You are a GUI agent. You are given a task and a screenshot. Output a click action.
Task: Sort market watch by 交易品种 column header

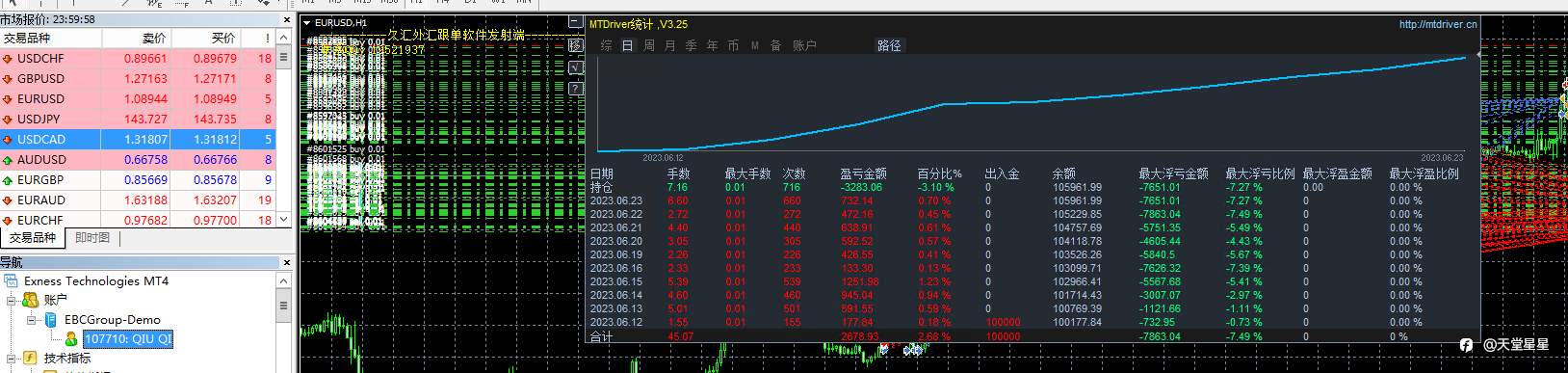tap(51, 38)
